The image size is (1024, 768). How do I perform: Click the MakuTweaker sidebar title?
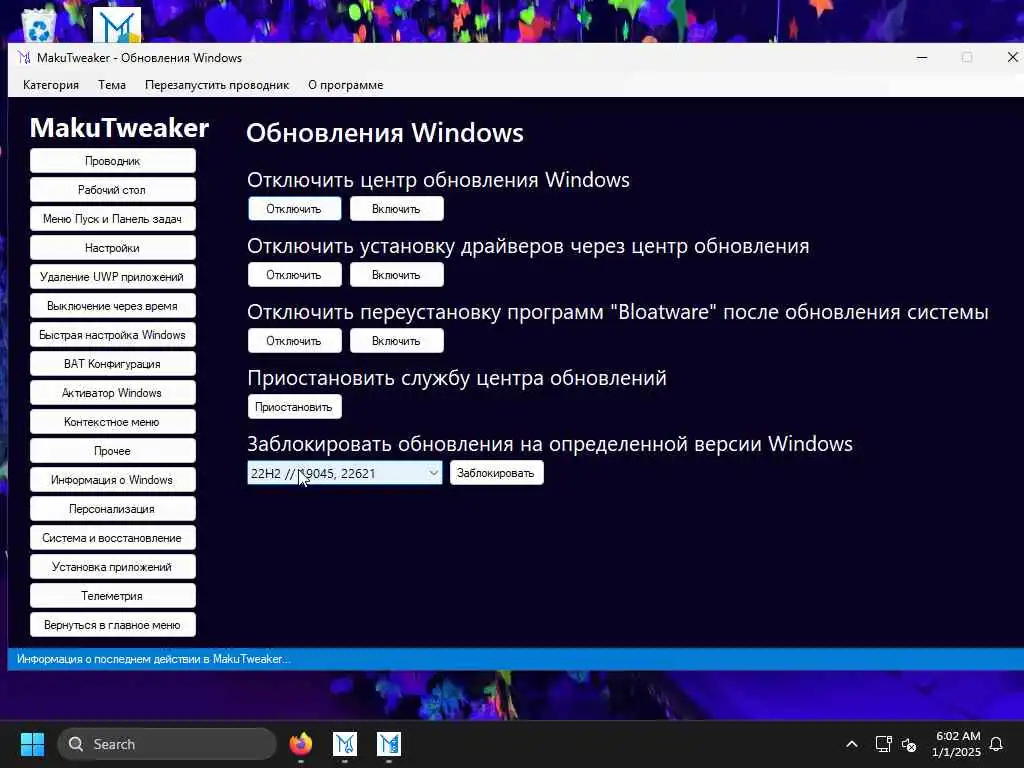coord(120,127)
